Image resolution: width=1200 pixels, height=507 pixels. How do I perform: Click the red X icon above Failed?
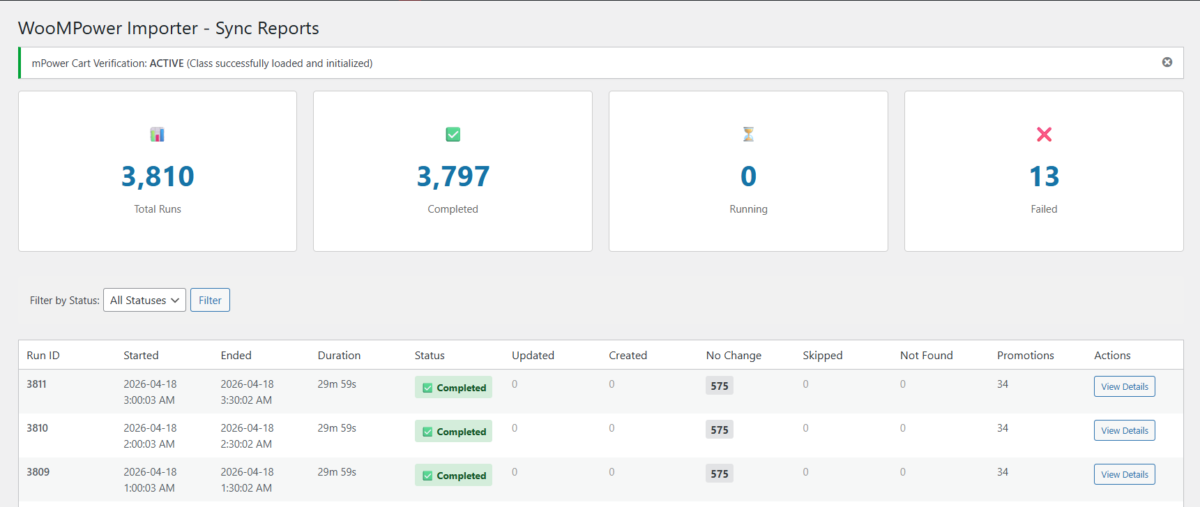(x=1044, y=134)
